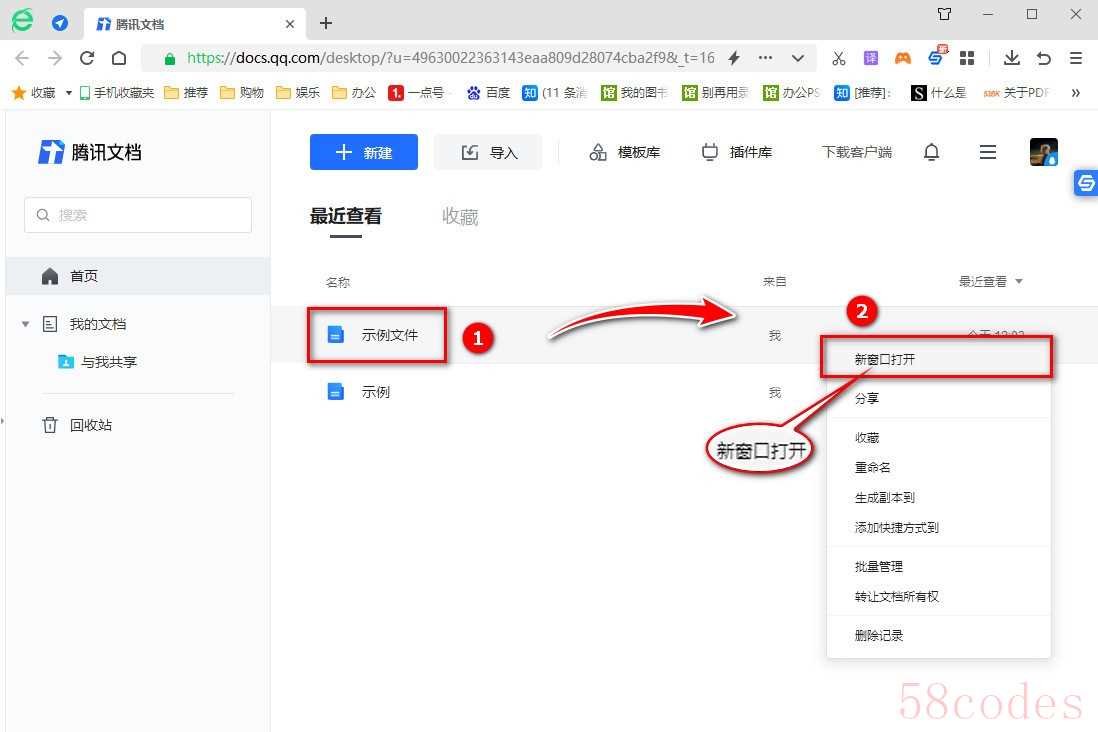The width and height of the screenshot is (1098, 732).
Task: Switch to the 最近查看 tab
Action: (x=345, y=216)
